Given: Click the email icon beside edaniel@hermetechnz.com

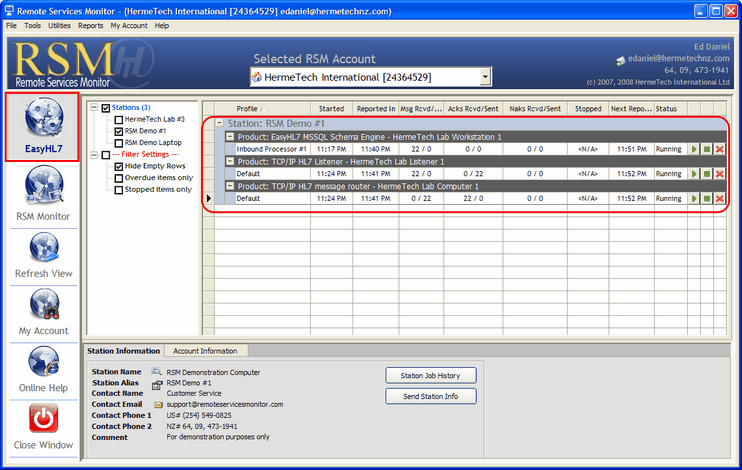Looking at the screenshot, I should [x=620, y=61].
